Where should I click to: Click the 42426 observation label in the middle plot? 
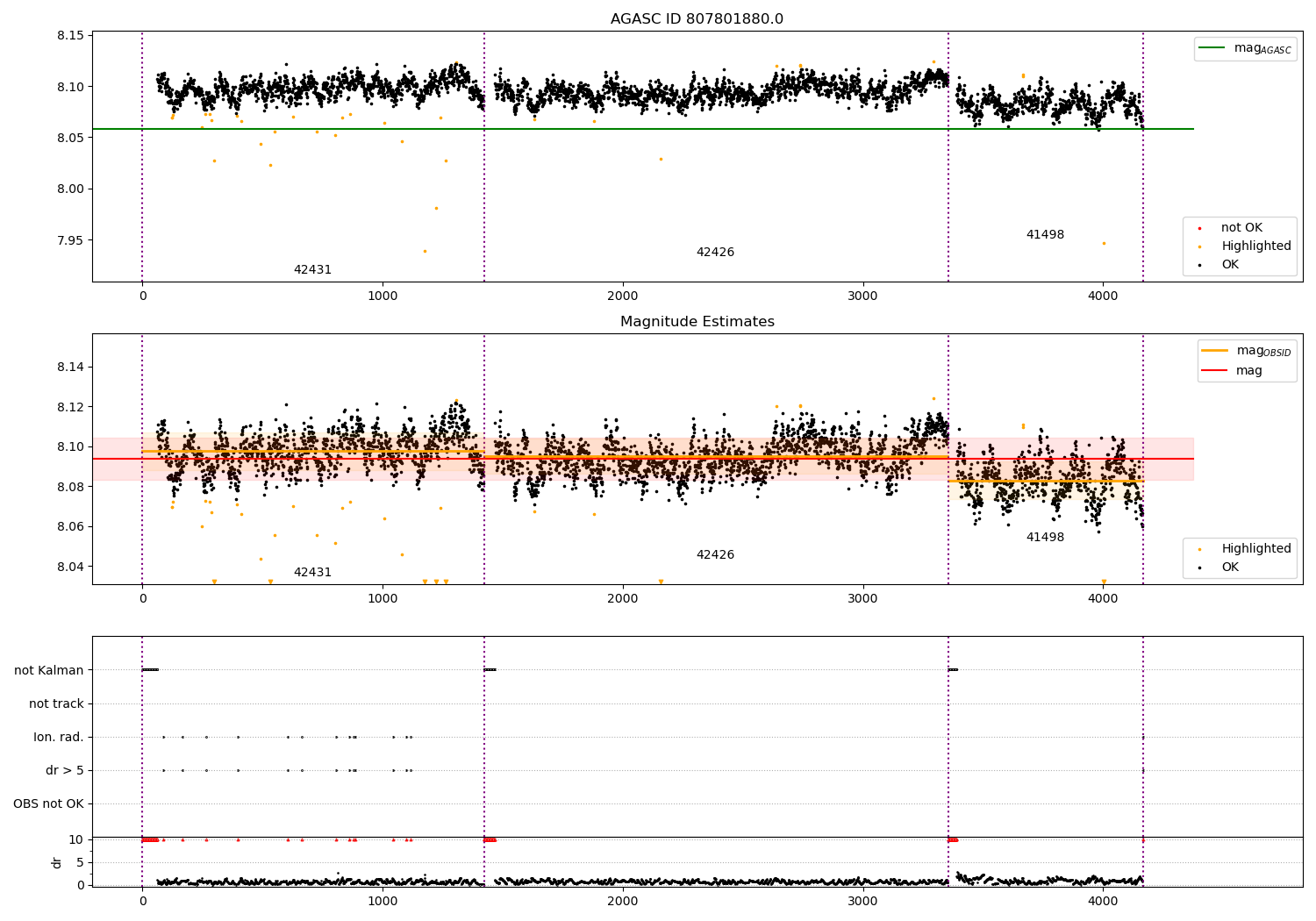tap(715, 555)
